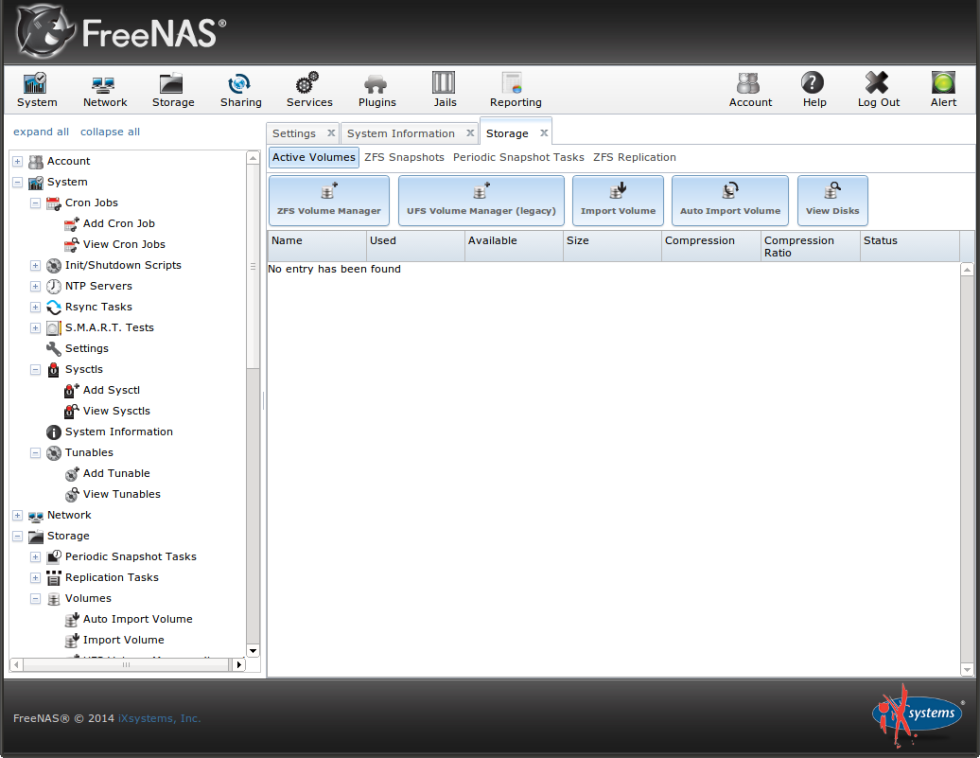This screenshot has height=758, width=980.
Task: Switch to the System Information tab
Action: pos(403,132)
